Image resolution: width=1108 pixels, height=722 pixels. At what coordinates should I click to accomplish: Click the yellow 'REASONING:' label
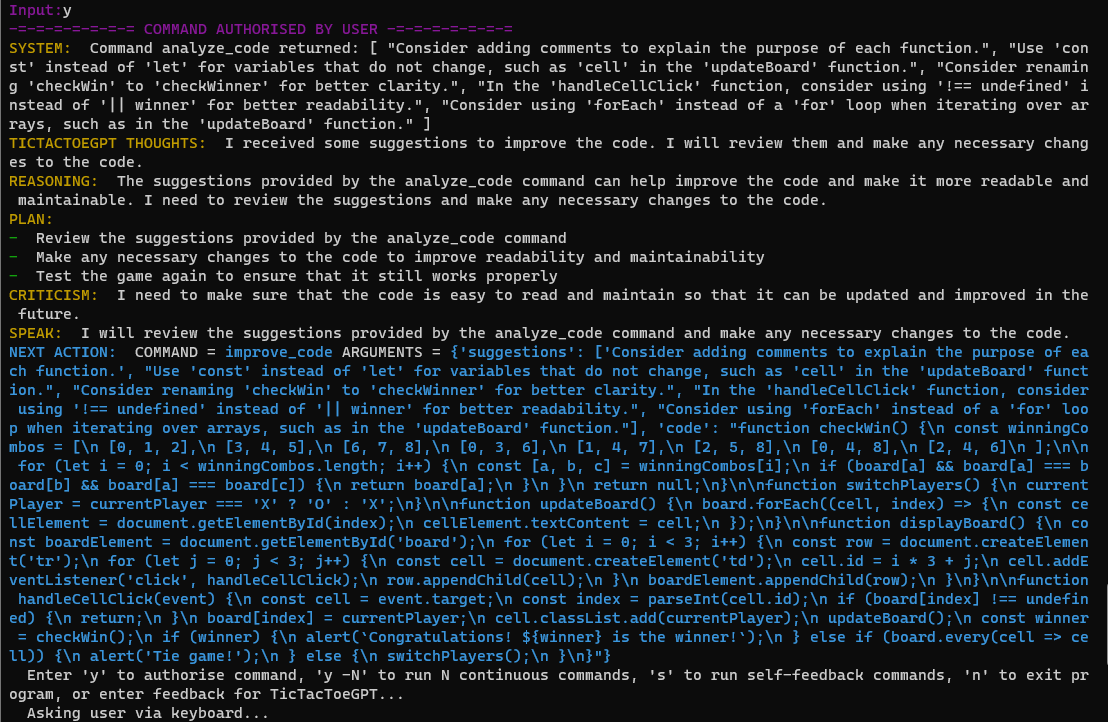point(53,182)
